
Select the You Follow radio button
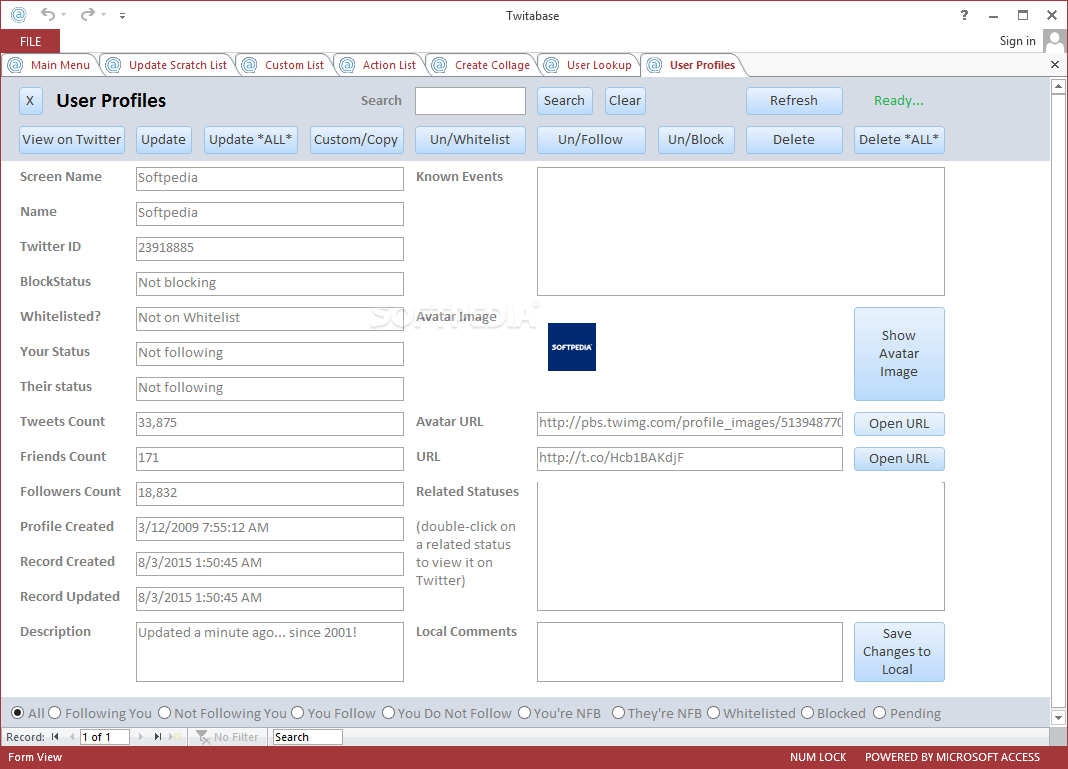pos(298,712)
